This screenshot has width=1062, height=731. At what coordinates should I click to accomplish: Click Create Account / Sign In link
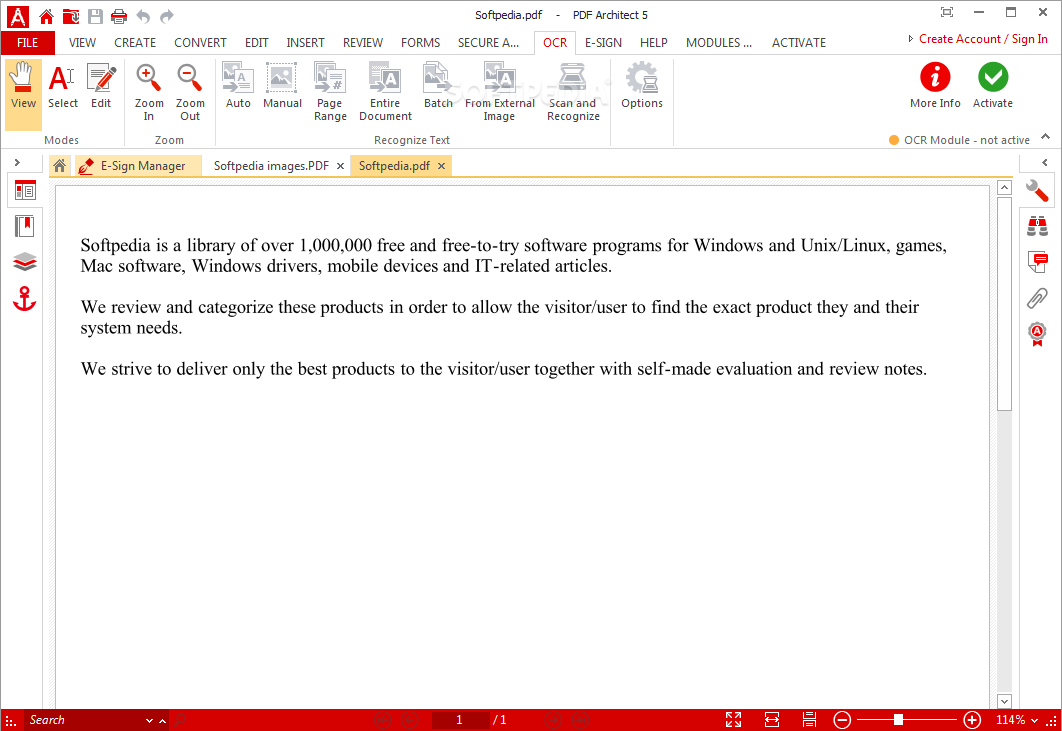click(x=983, y=39)
